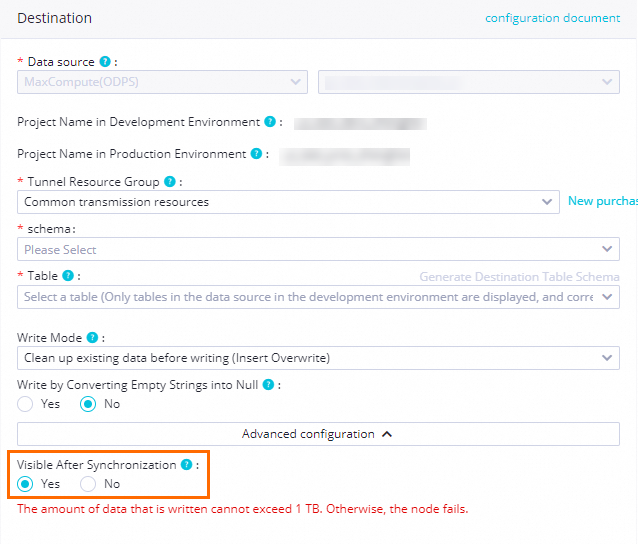Click help icon next to Table label
The image size is (638, 544).
point(67,275)
